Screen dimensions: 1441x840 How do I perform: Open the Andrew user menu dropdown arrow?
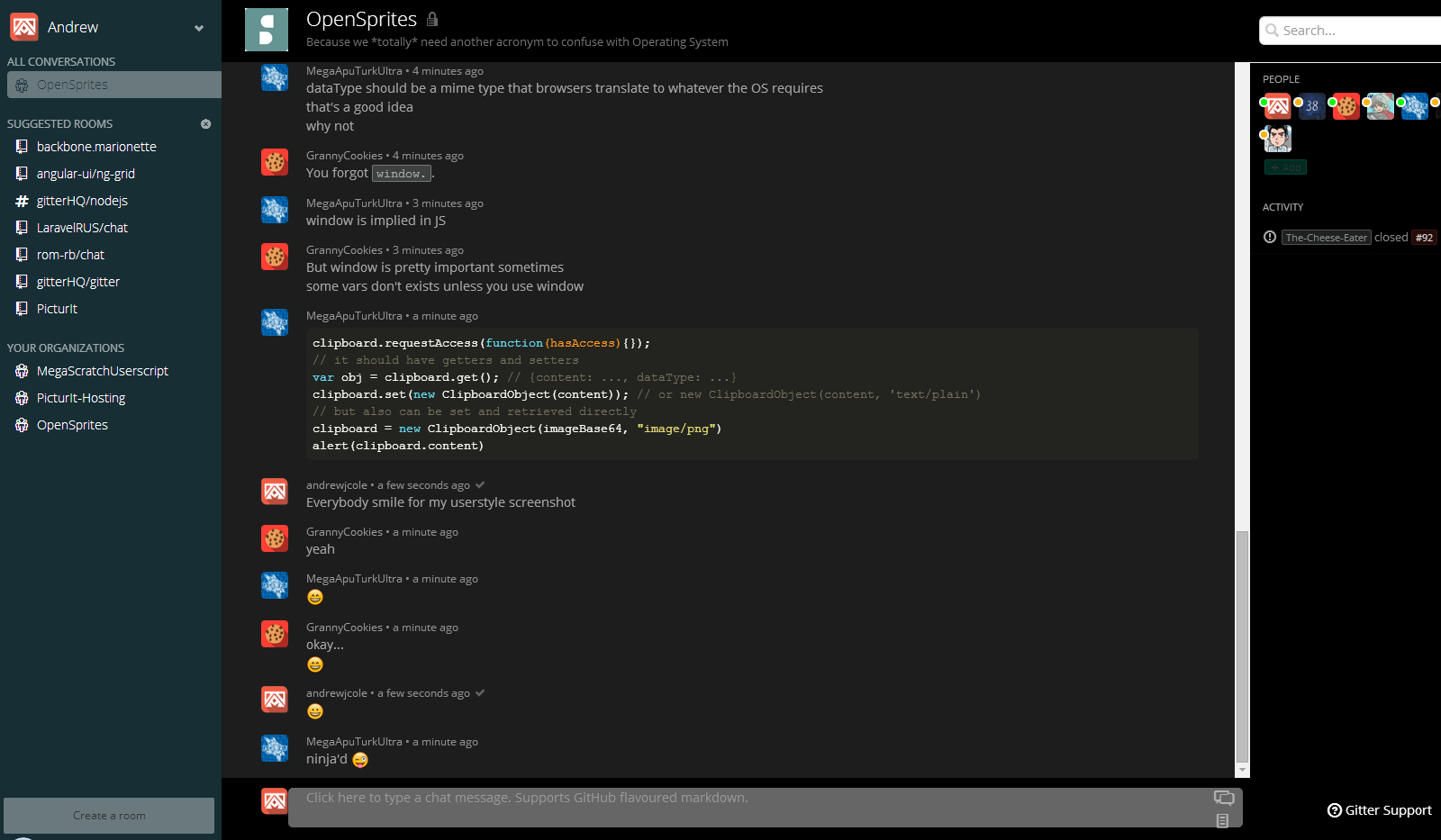[198, 28]
